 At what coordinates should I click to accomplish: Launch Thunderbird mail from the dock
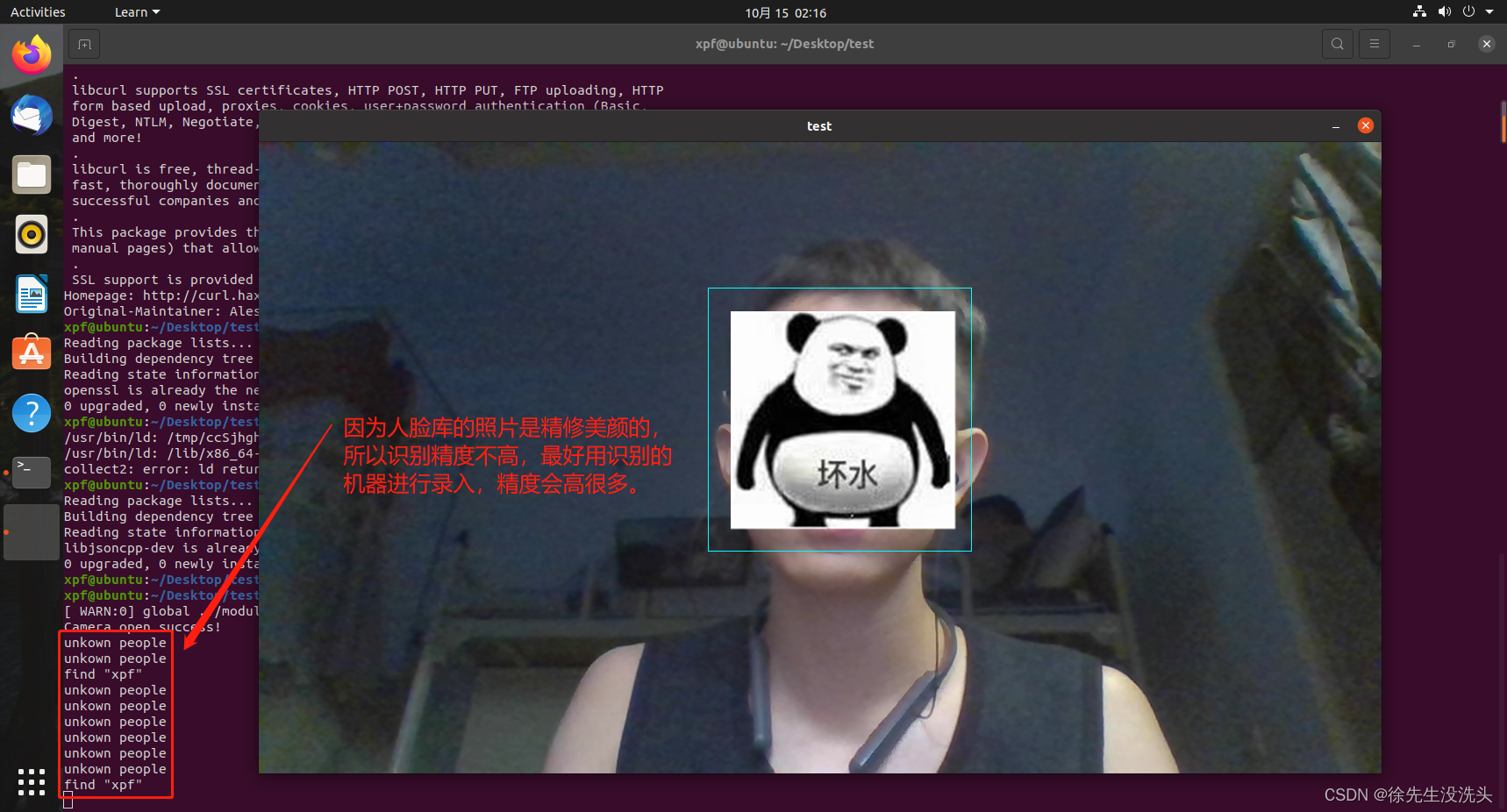tap(32, 115)
